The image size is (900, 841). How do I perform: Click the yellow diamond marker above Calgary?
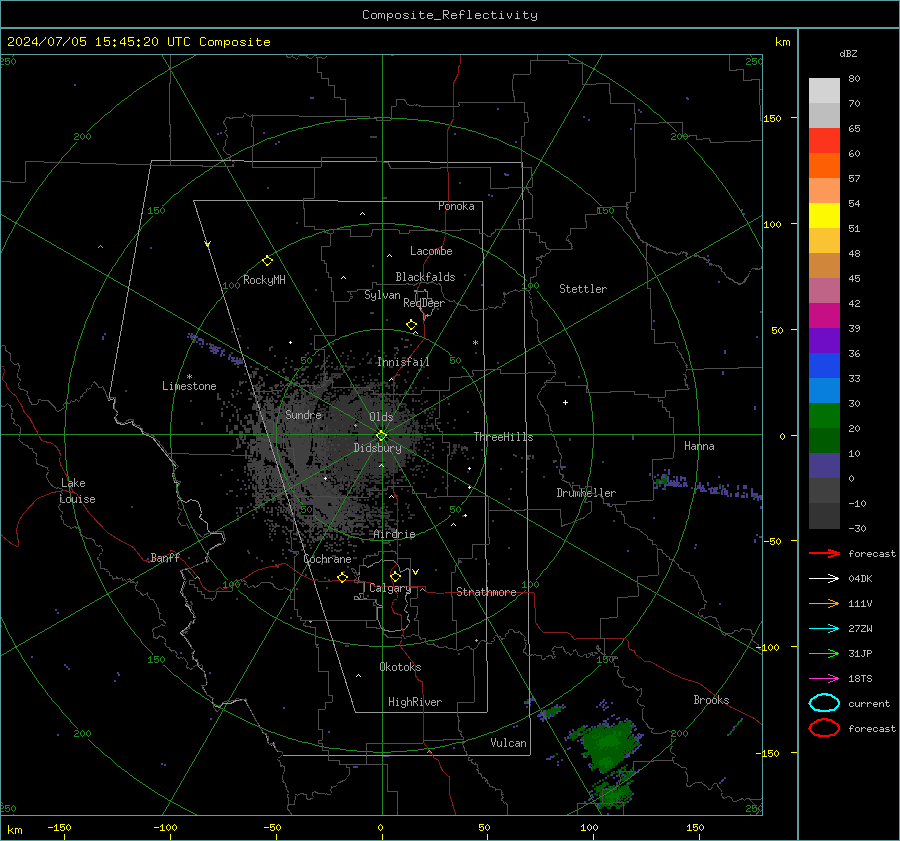click(x=395, y=576)
